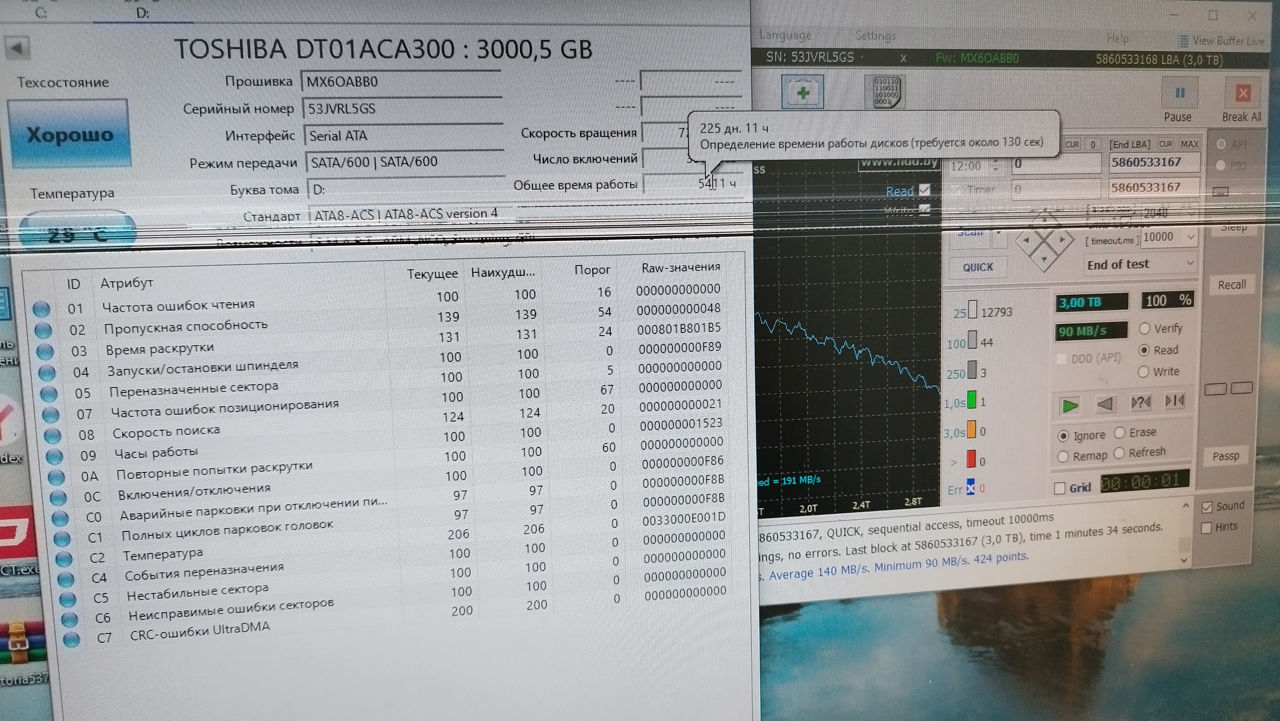Click the green-cross S.M.A.R.T. kit icon
Image resolution: width=1280 pixels, height=721 pixels.
click(x=802, y=92)
